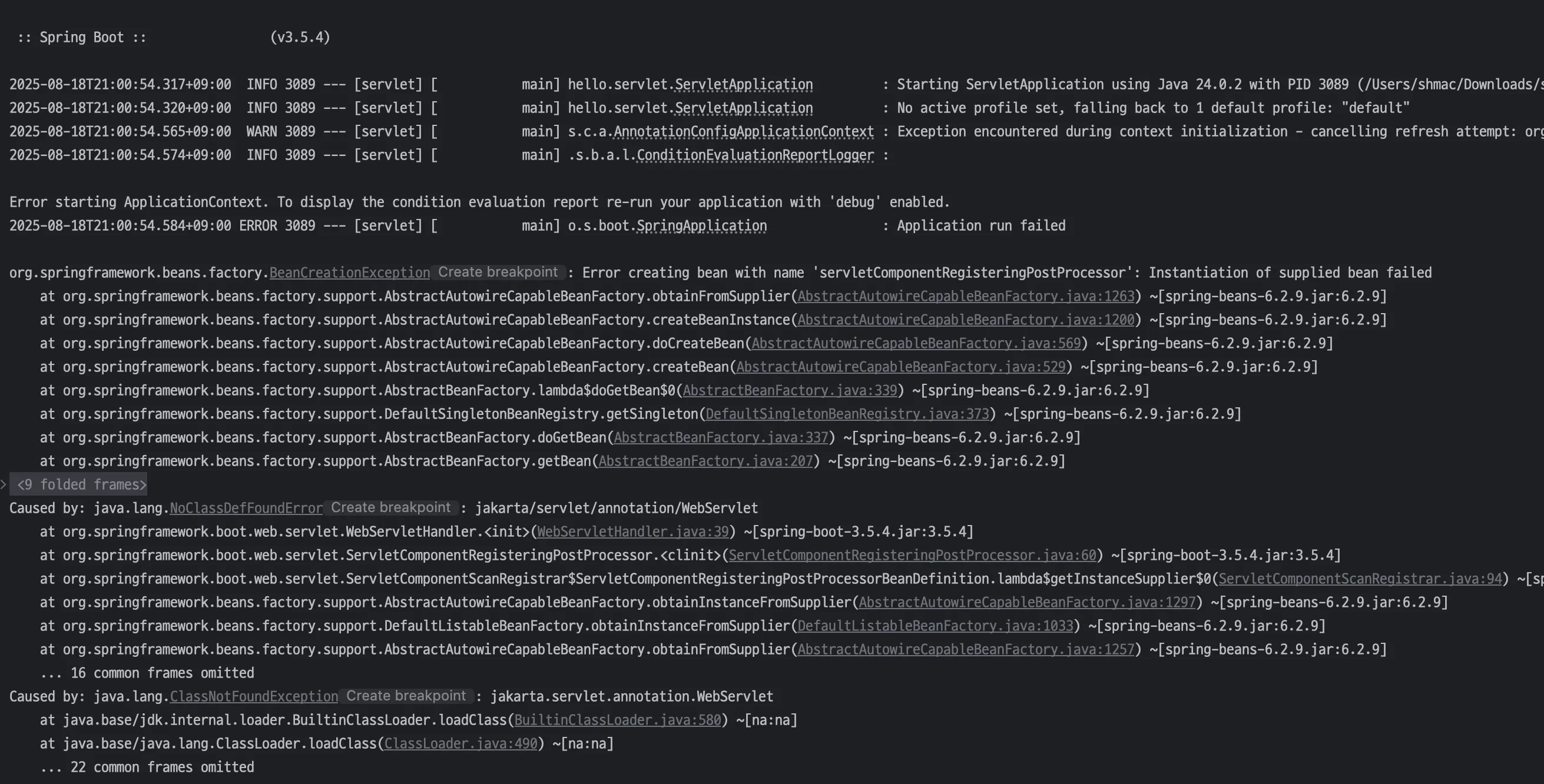The height and width of the screenshot is (784, 1544).
Task: Open the NoClassDefFoundError class link
Action: [x=246, y=509]
